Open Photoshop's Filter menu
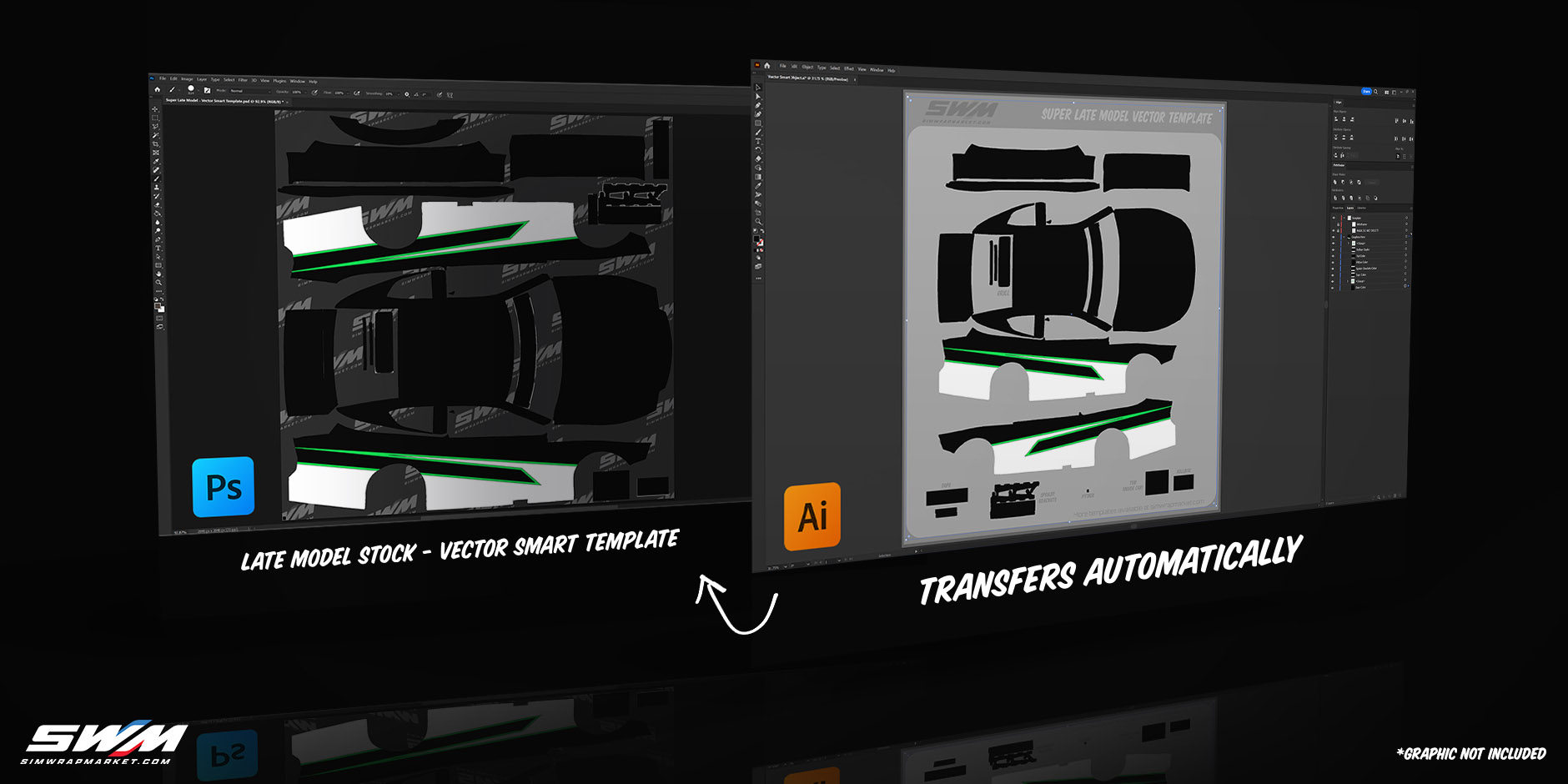The height and width of the screenshot is (784, 1568). coord(243,80)
